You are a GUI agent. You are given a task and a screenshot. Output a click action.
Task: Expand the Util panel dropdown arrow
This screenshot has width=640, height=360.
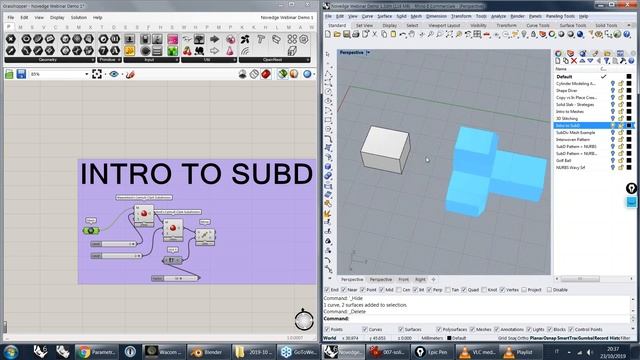(x=234, y=60)
